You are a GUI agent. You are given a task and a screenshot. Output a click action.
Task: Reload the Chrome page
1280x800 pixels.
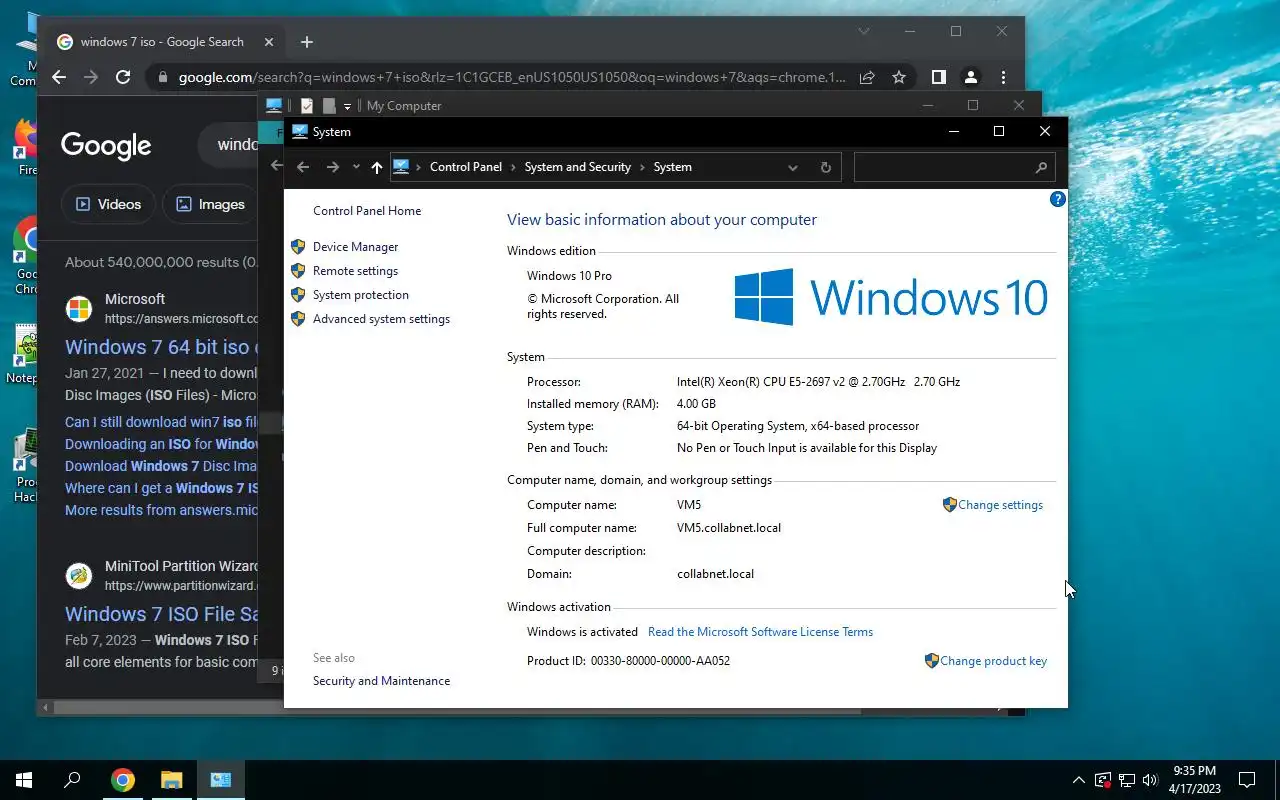(123, 77)
